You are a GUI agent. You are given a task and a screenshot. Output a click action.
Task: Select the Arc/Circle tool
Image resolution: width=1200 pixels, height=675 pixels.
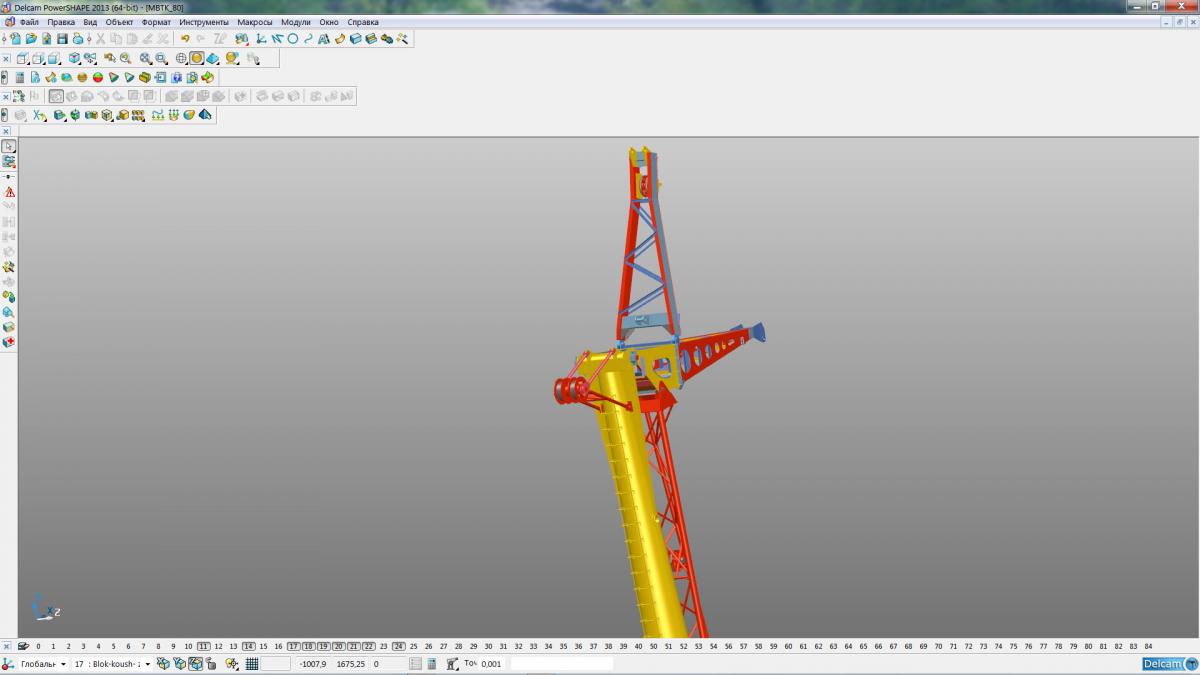click(x=292, y=38)
